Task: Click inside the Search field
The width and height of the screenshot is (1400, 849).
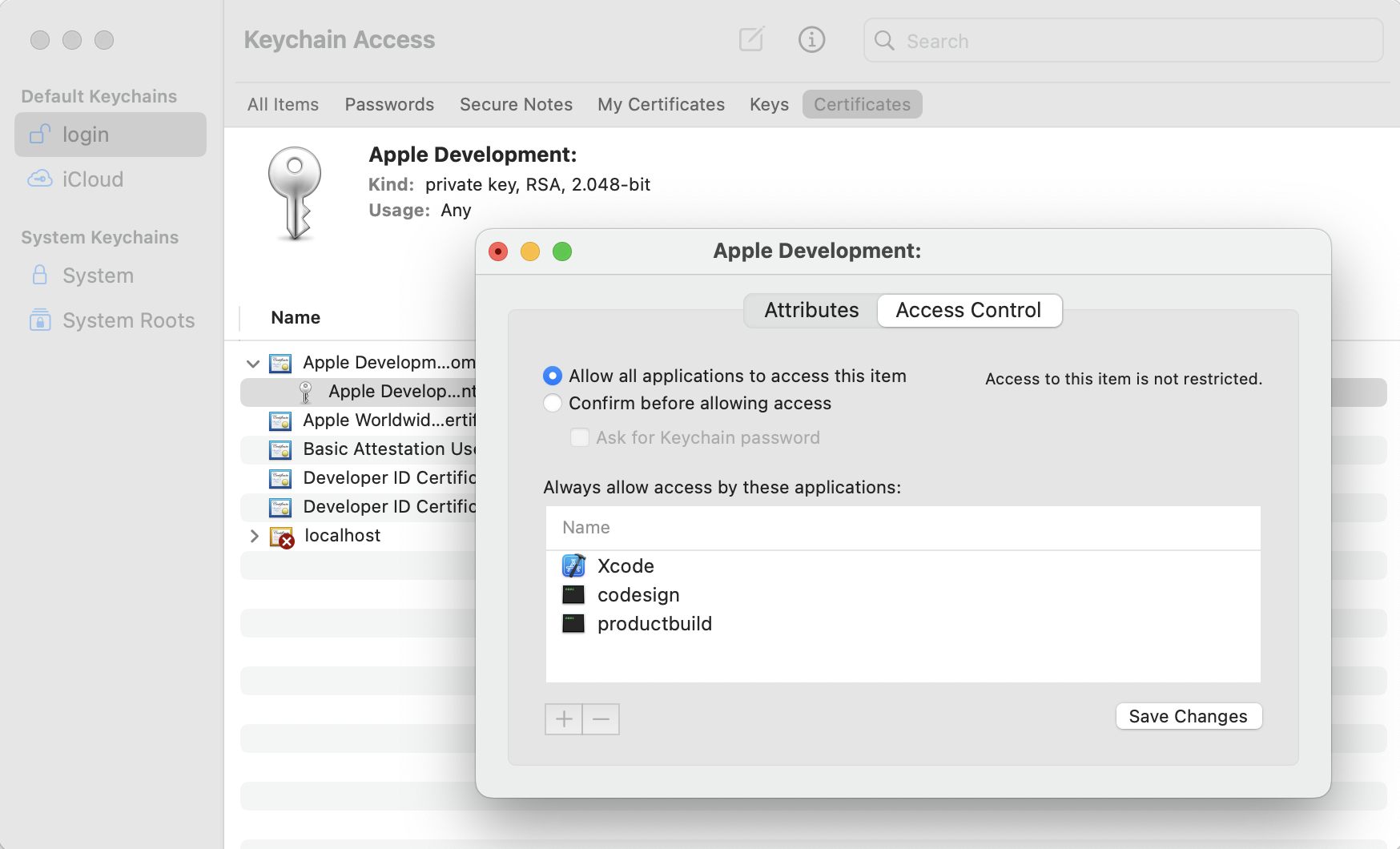Action: pyautogui.click(x=1001, y=41)
